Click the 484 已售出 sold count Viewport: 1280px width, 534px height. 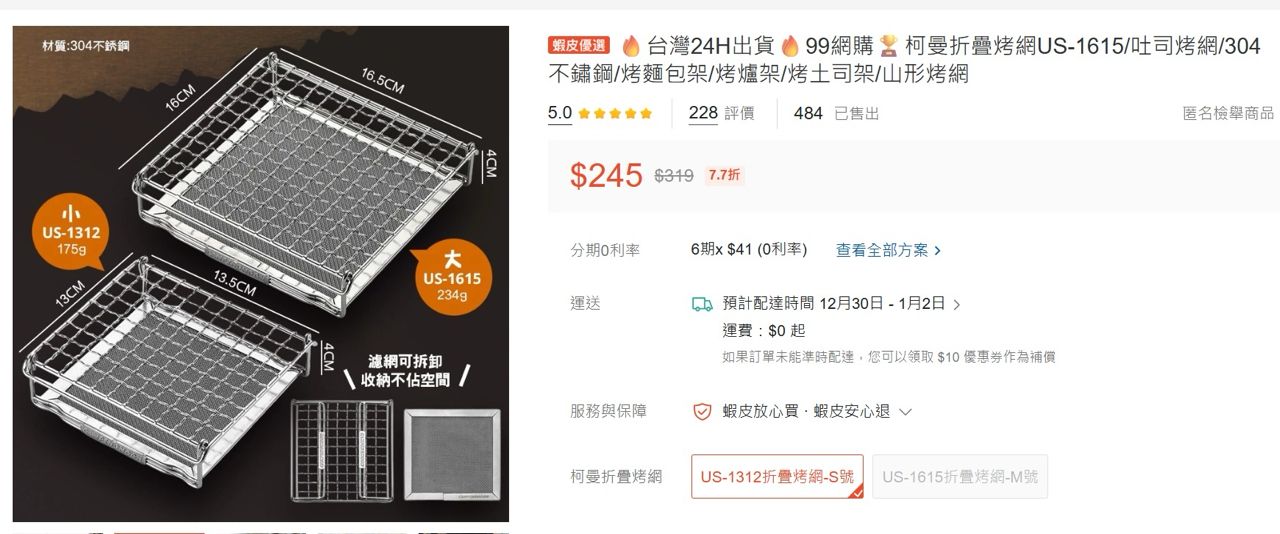[836, 114]
